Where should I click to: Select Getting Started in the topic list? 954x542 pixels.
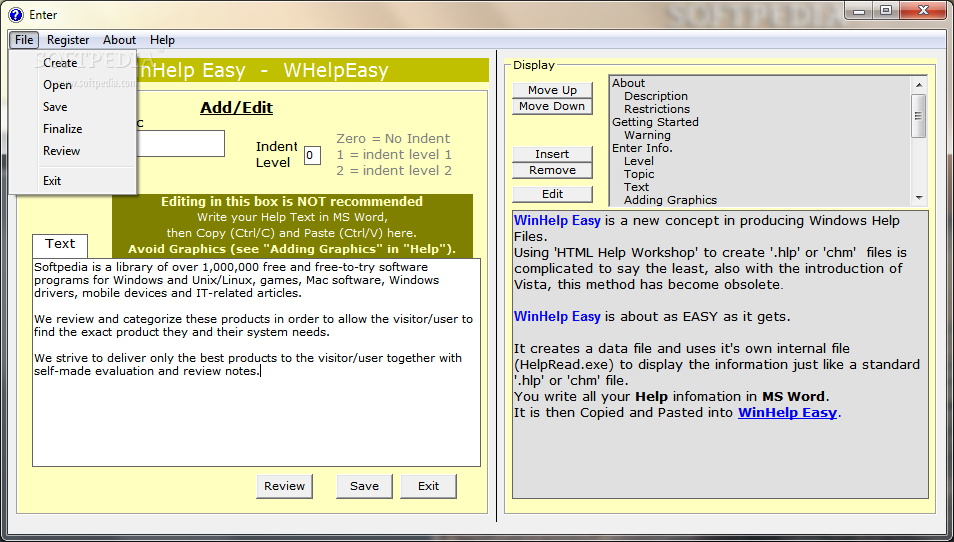click(x=655, y=122)
